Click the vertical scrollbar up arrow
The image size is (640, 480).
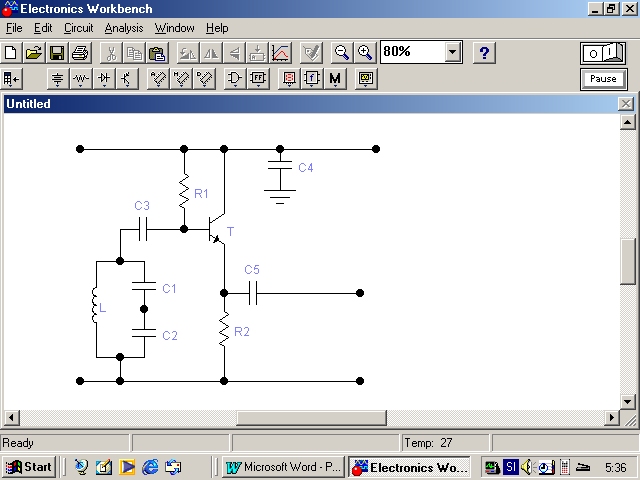coord(627,122)
